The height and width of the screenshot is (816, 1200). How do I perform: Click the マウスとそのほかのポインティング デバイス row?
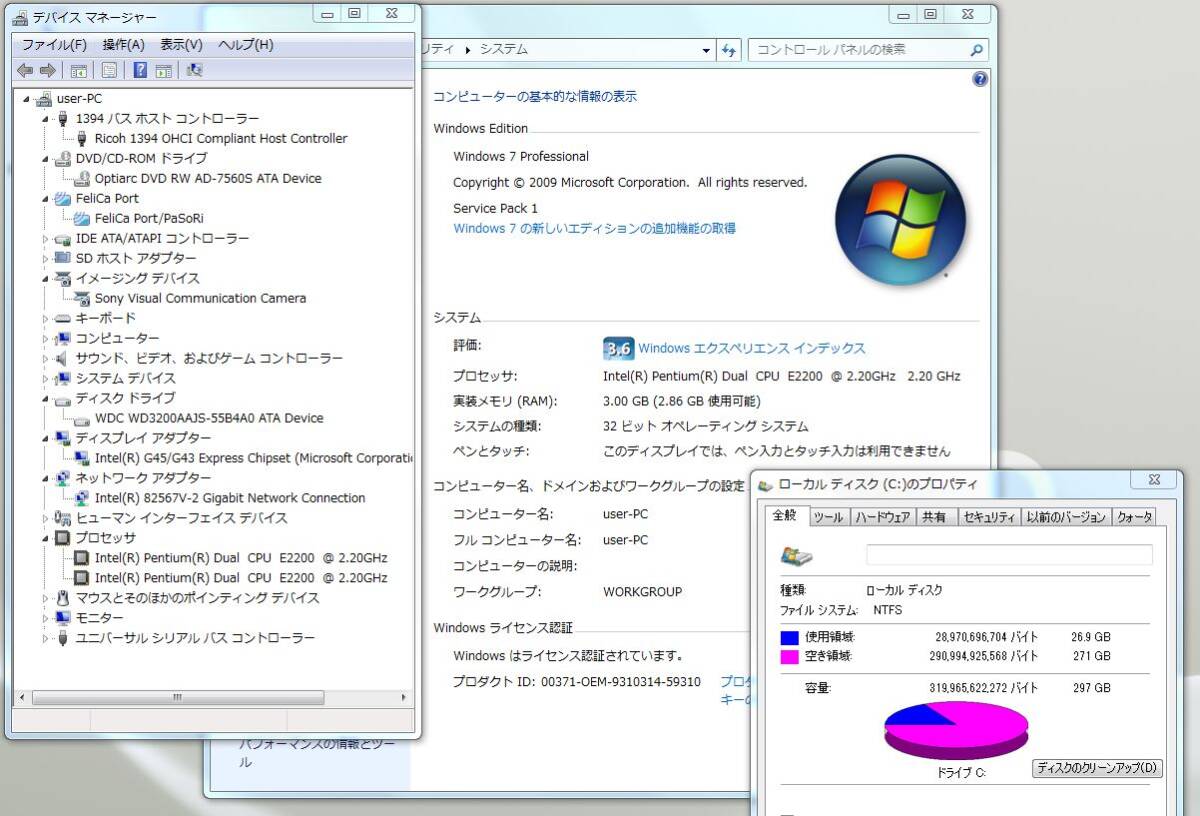click(197, 598)
